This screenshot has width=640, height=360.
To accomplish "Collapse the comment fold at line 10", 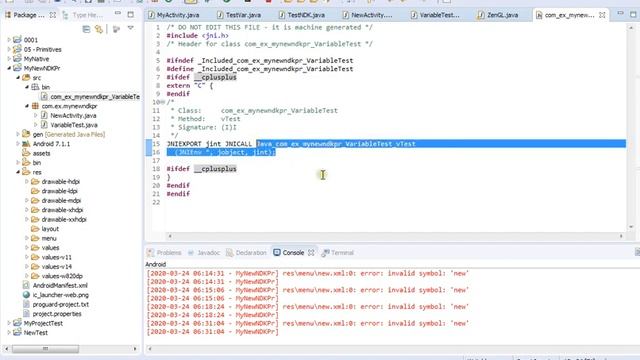I will pyautogui.click(x=163, y=102).
